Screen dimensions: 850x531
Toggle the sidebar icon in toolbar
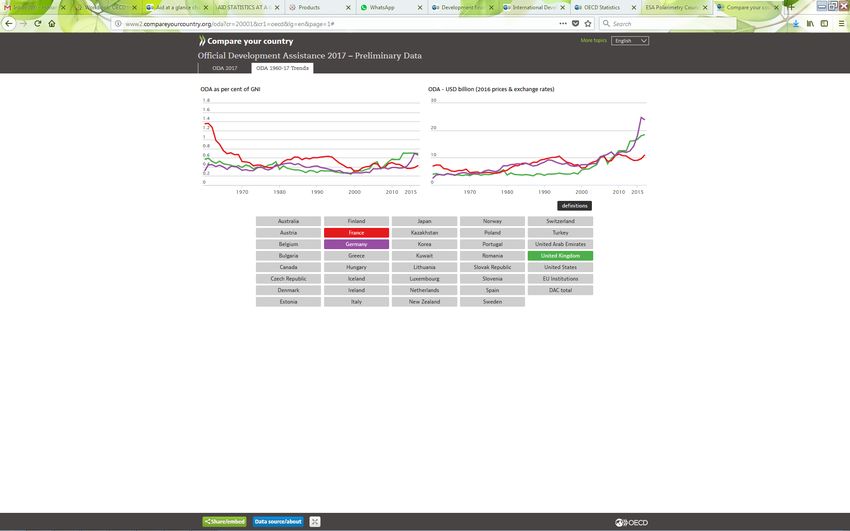tap(824, 23)
